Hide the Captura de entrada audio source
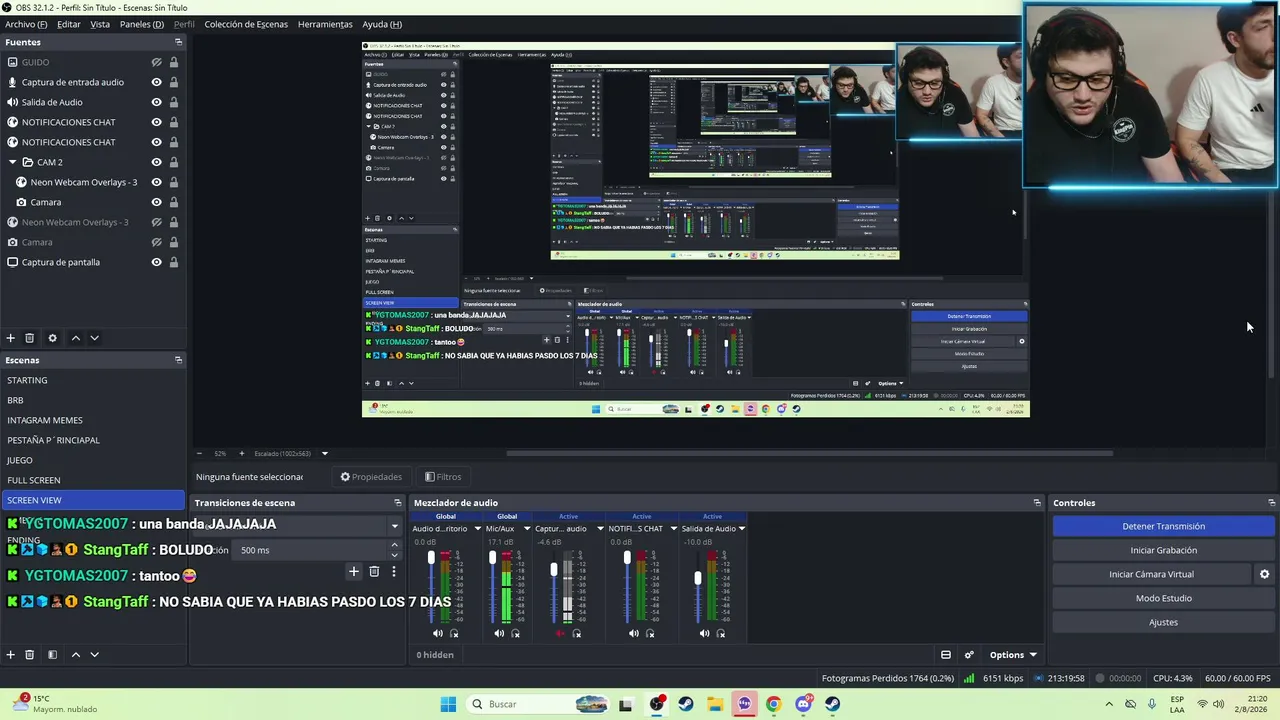This screenshot has width=1280, height=720. tap(157, 82)
